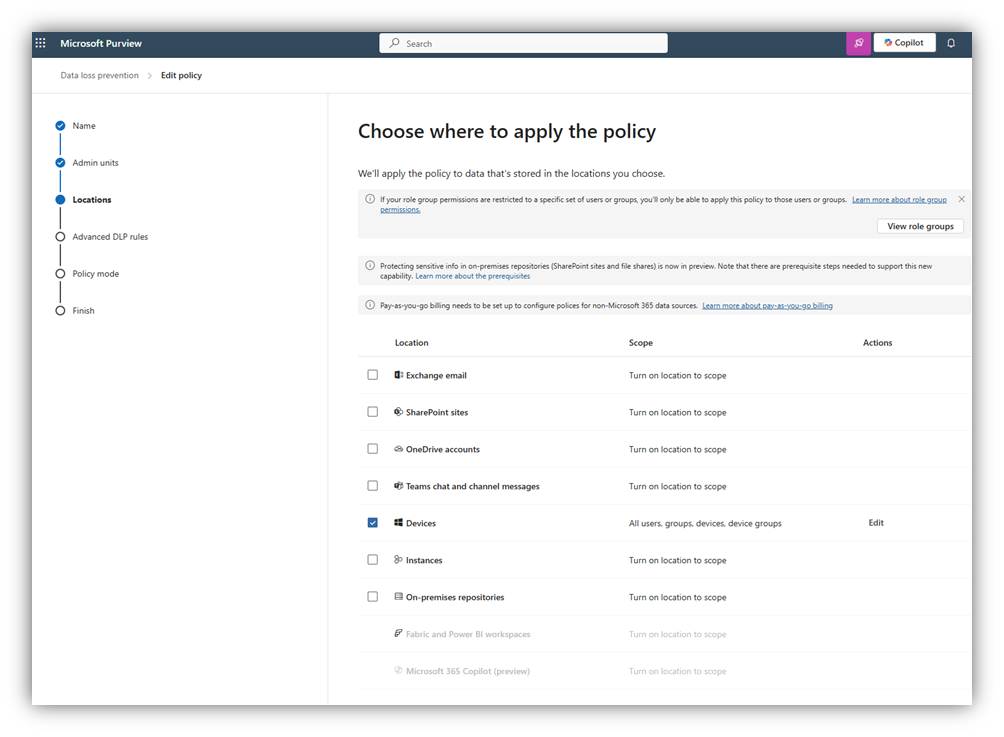Go to the Admin units step
The width and height of the screenshot is (1004, 737).
pyautogui.click(x=95, y=163)
